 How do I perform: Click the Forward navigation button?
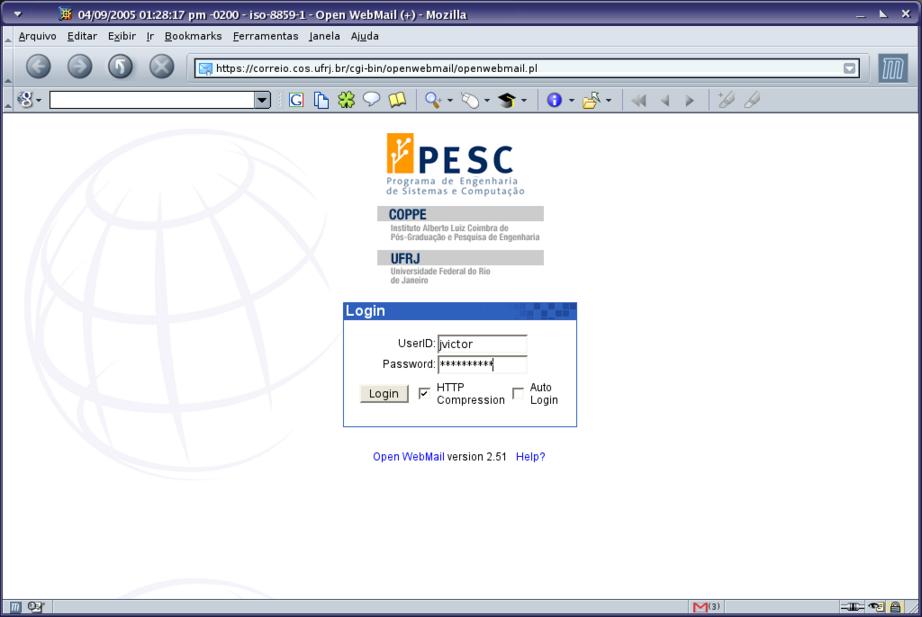80,67
